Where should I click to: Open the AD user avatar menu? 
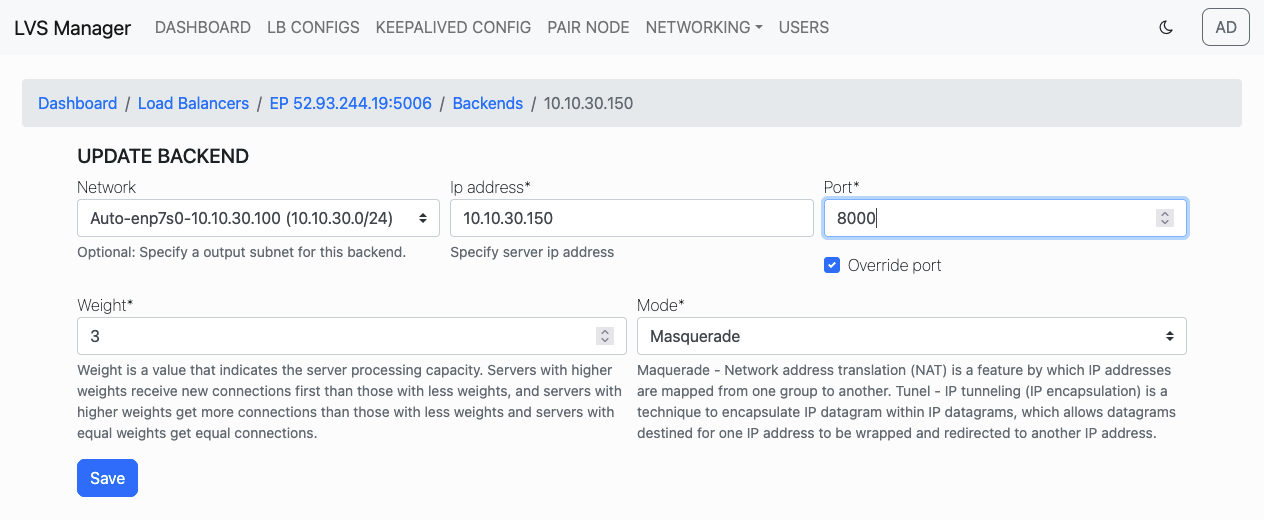[1226, 28]
